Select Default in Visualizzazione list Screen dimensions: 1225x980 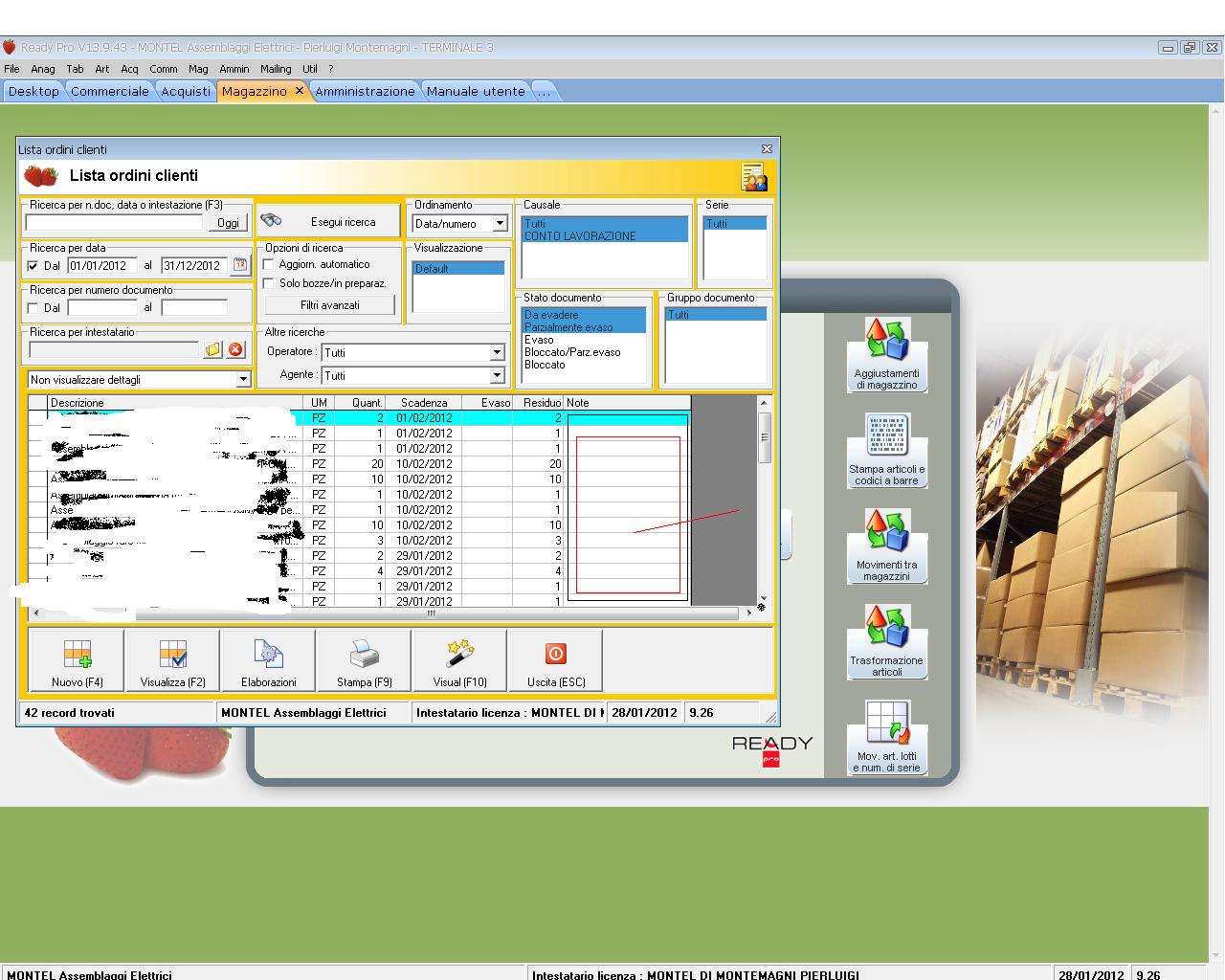[x=458, y=269]
